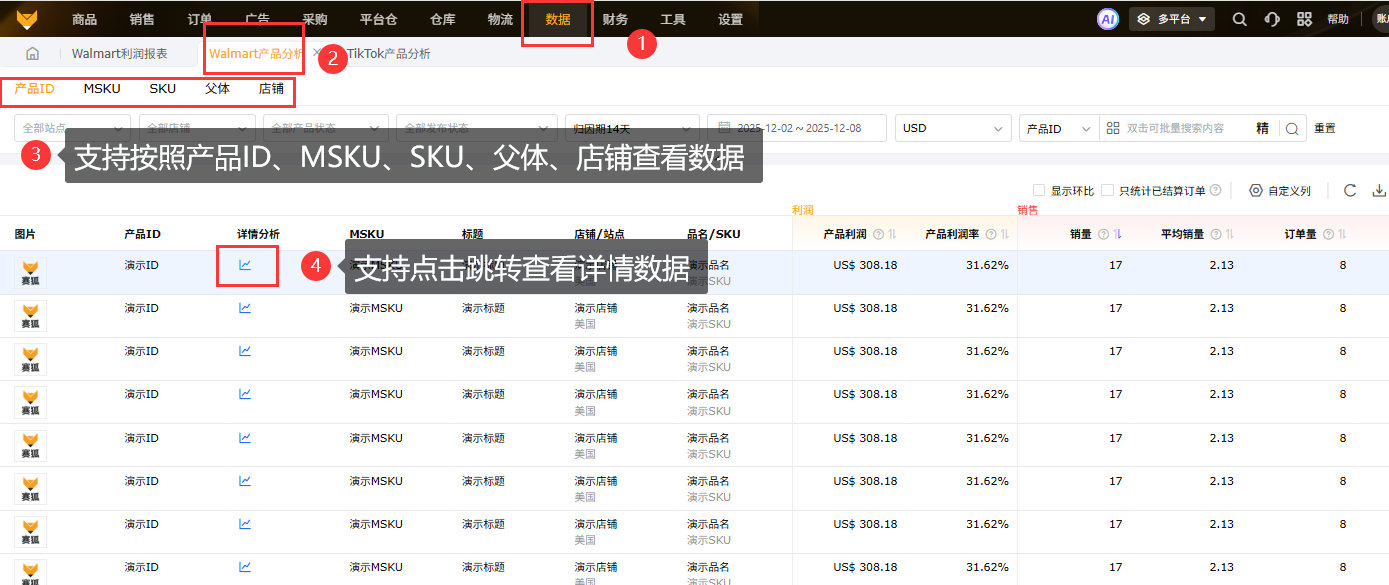This screenshot has width=1389, height=585.
Task: Open detail analysis chart icon in first row
Action: (x=245, y=266)
